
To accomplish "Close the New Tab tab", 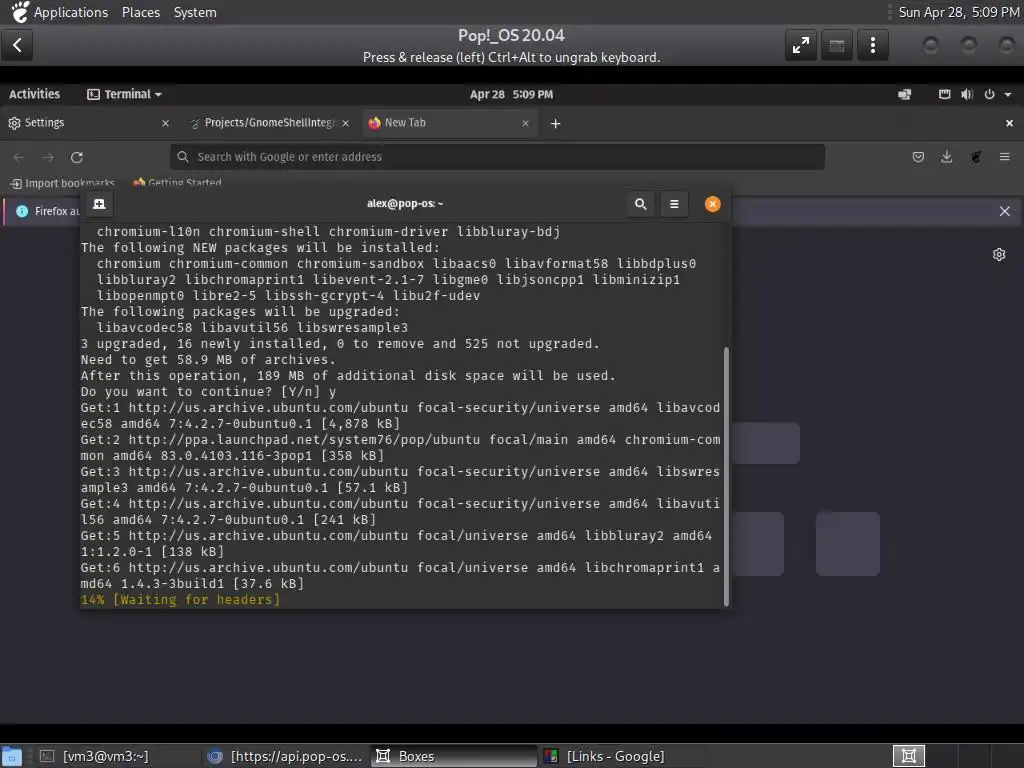I will coord(525,123).
